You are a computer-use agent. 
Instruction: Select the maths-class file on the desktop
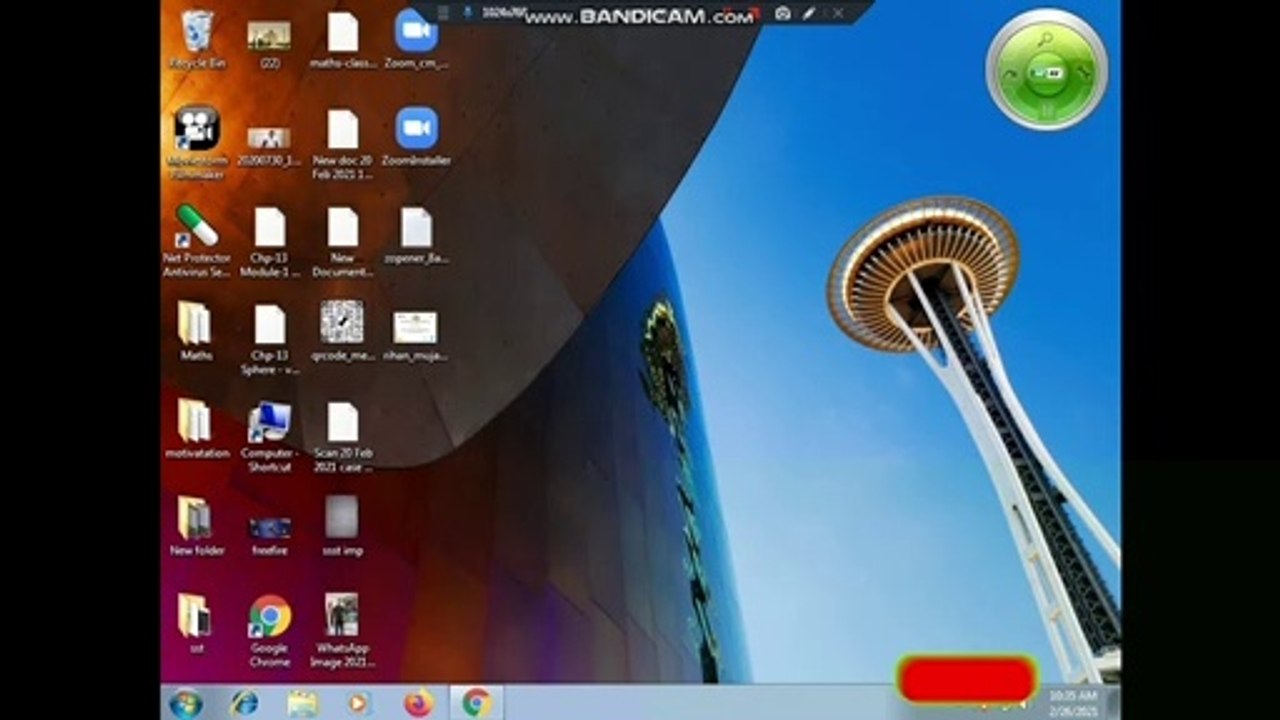343,40
